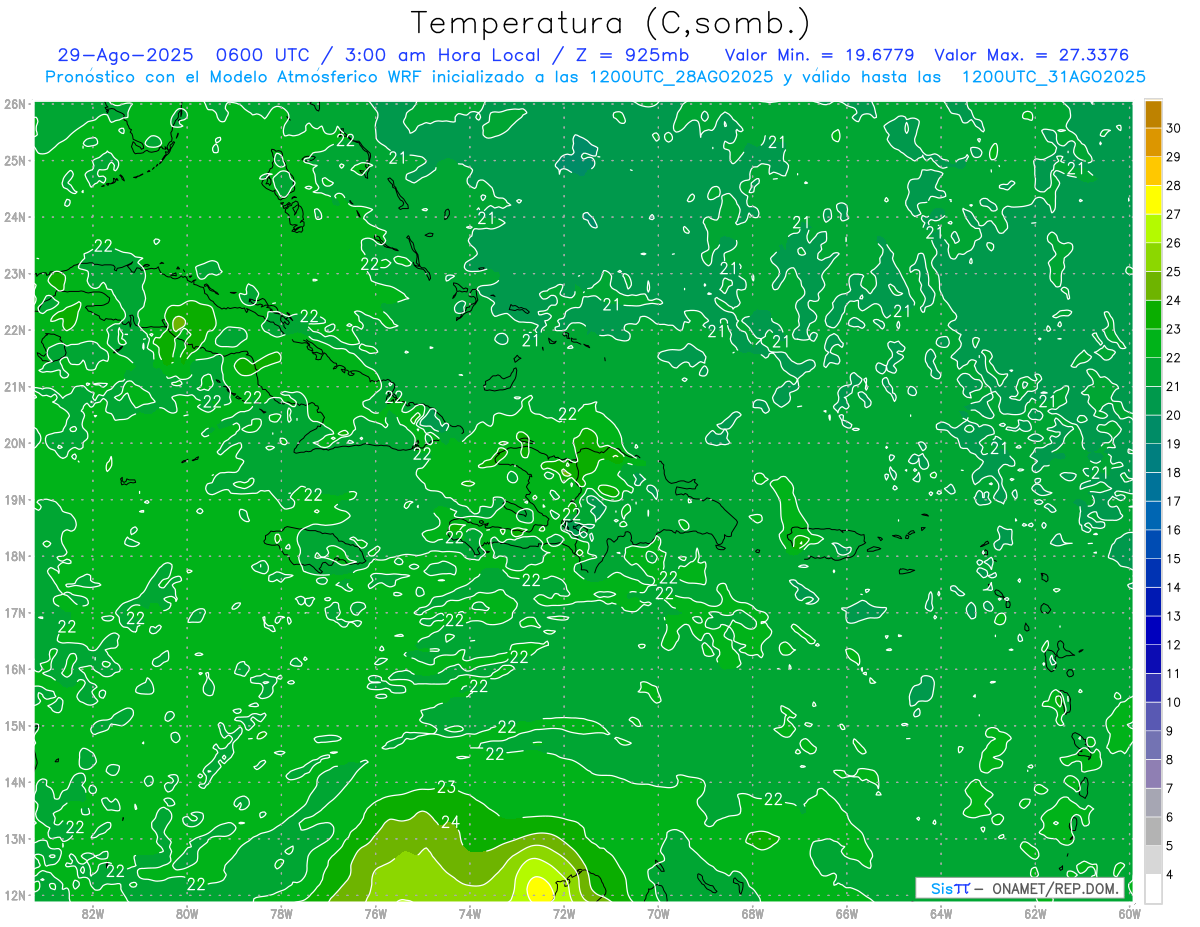Select the "Valor Min. = 19.6779" value

pos(820,56)
